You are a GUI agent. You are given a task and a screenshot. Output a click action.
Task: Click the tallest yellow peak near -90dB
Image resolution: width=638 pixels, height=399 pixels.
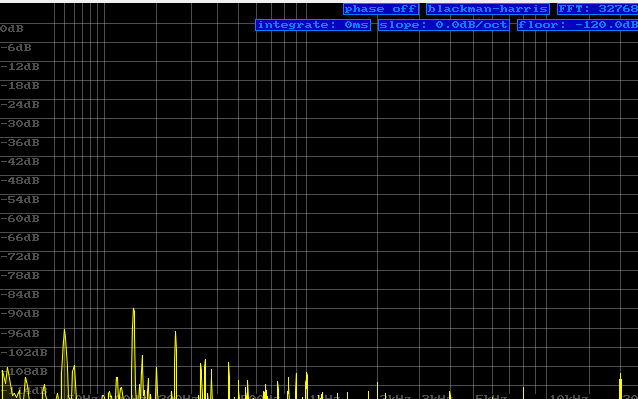[133, 311]
